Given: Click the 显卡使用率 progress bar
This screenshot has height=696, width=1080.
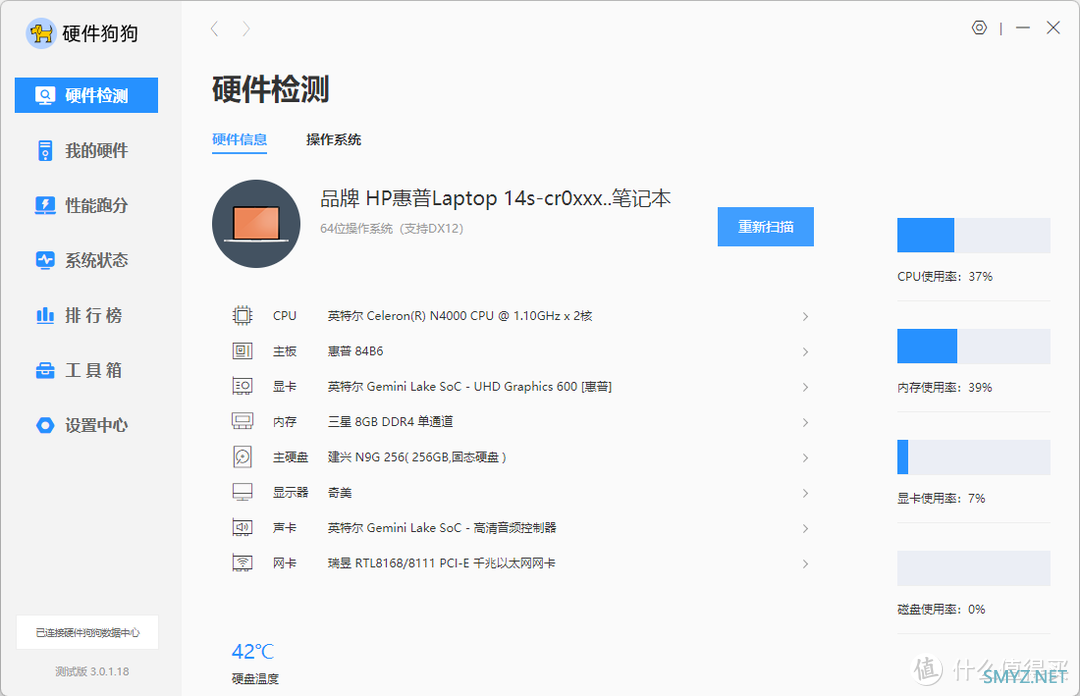Looking at the screenshot, I should 973,457.
